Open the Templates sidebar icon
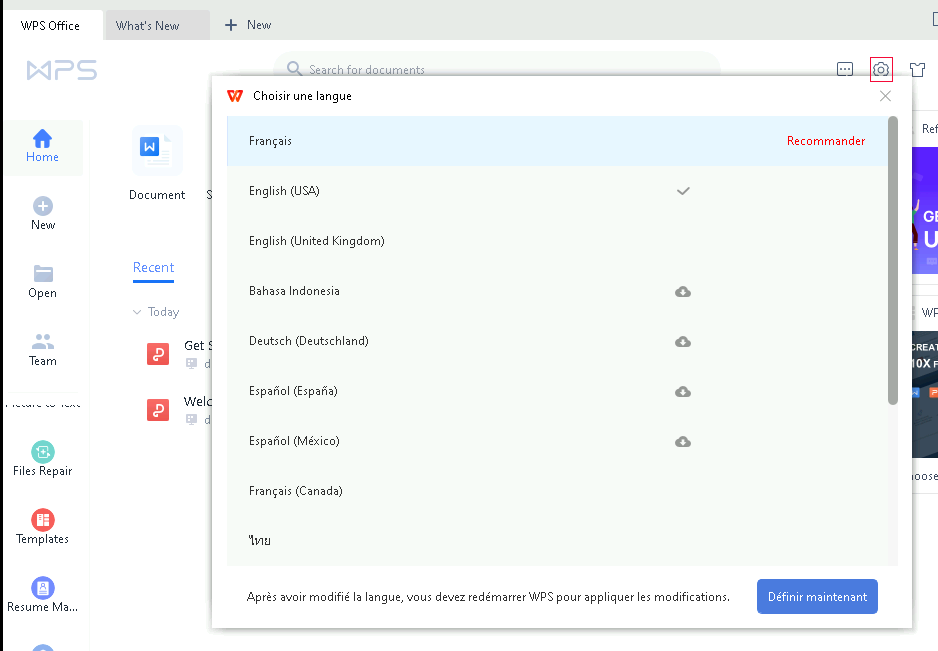 (x=42, y=520)
